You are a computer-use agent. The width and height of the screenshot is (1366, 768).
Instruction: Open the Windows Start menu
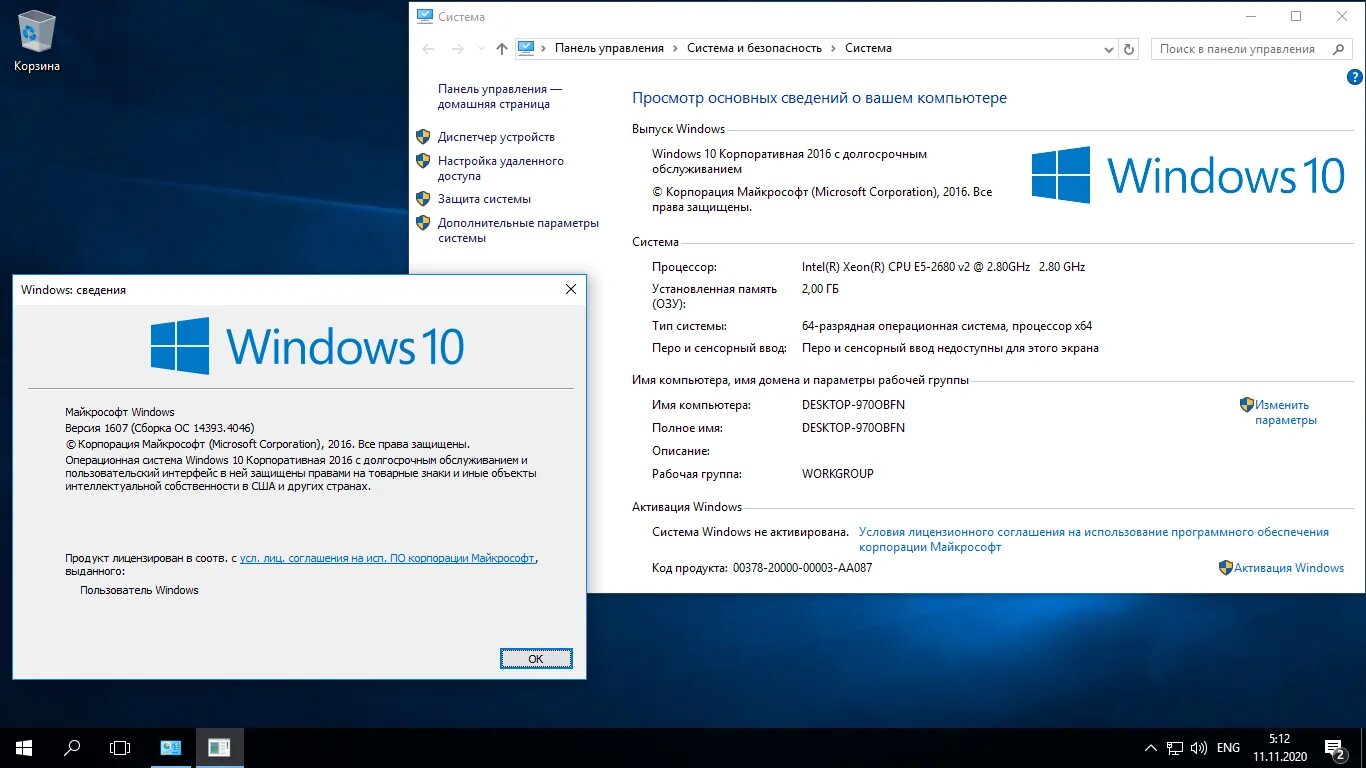point(24,748)
